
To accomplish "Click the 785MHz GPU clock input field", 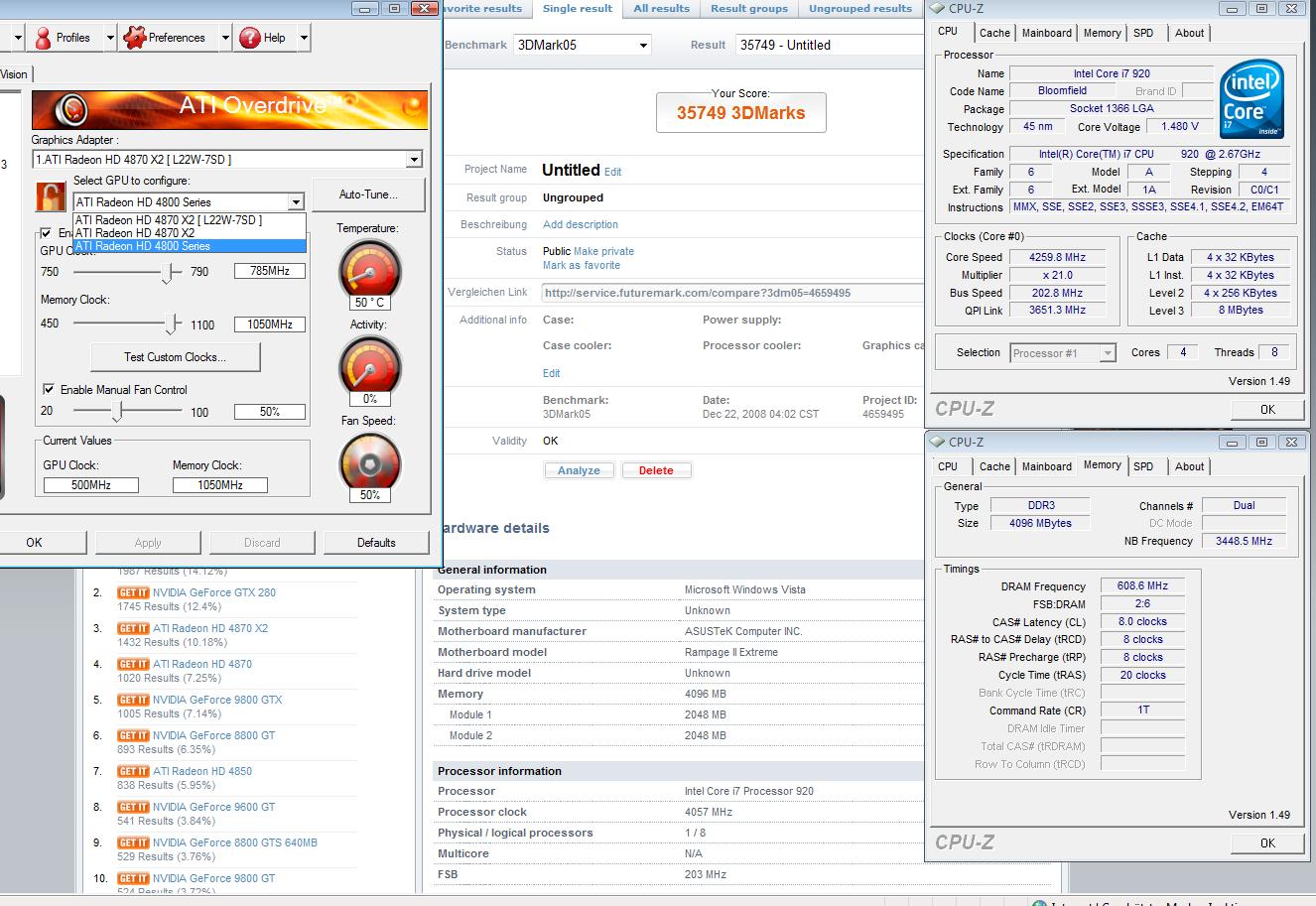I will coord(270,271).
